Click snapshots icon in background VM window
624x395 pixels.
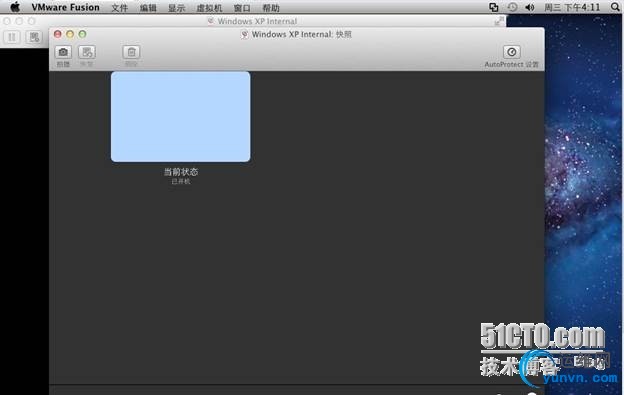tap(34, 37)
